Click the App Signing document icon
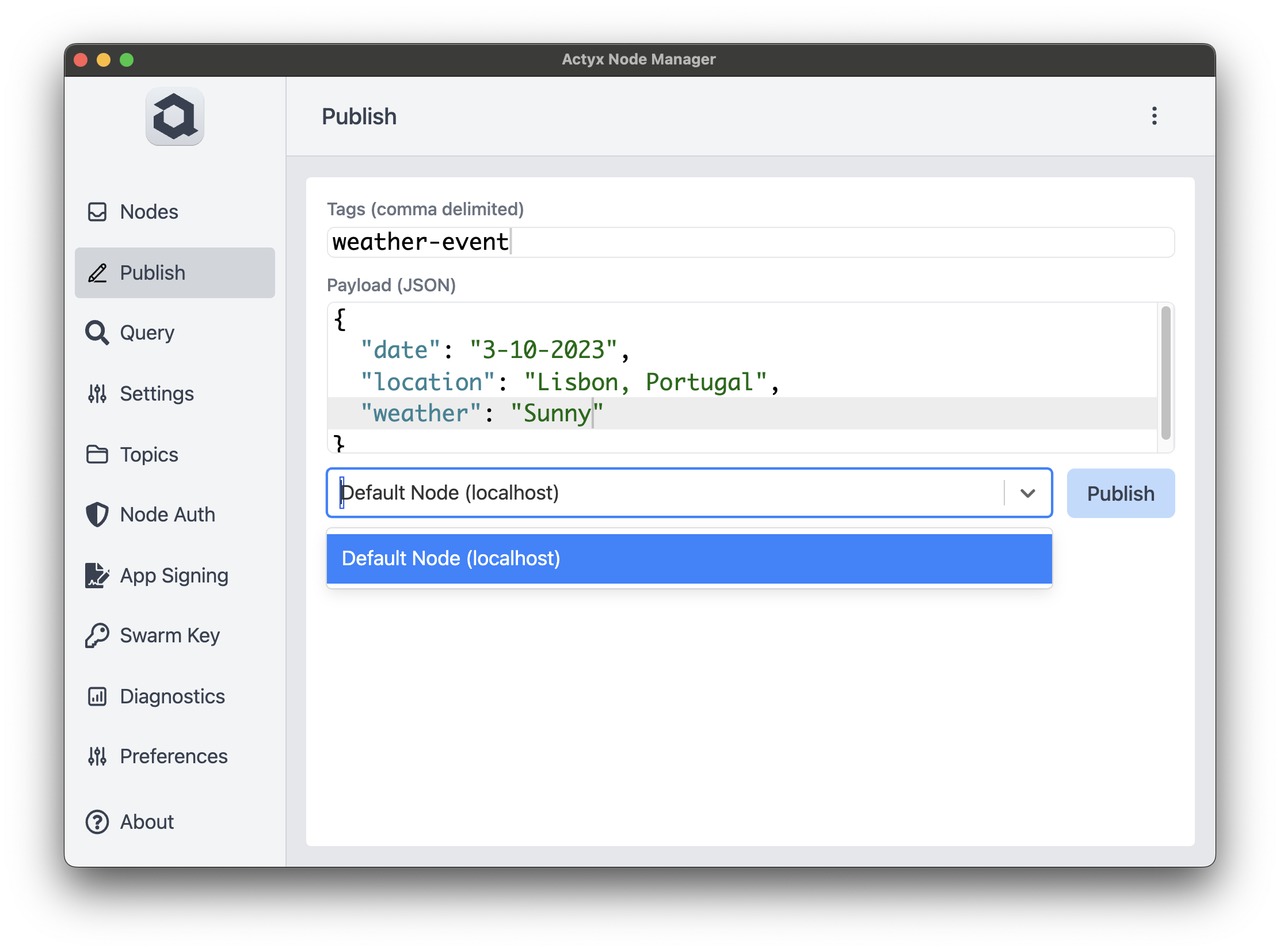The width and height of the screenshot is (1280, 952). (97, 575)
